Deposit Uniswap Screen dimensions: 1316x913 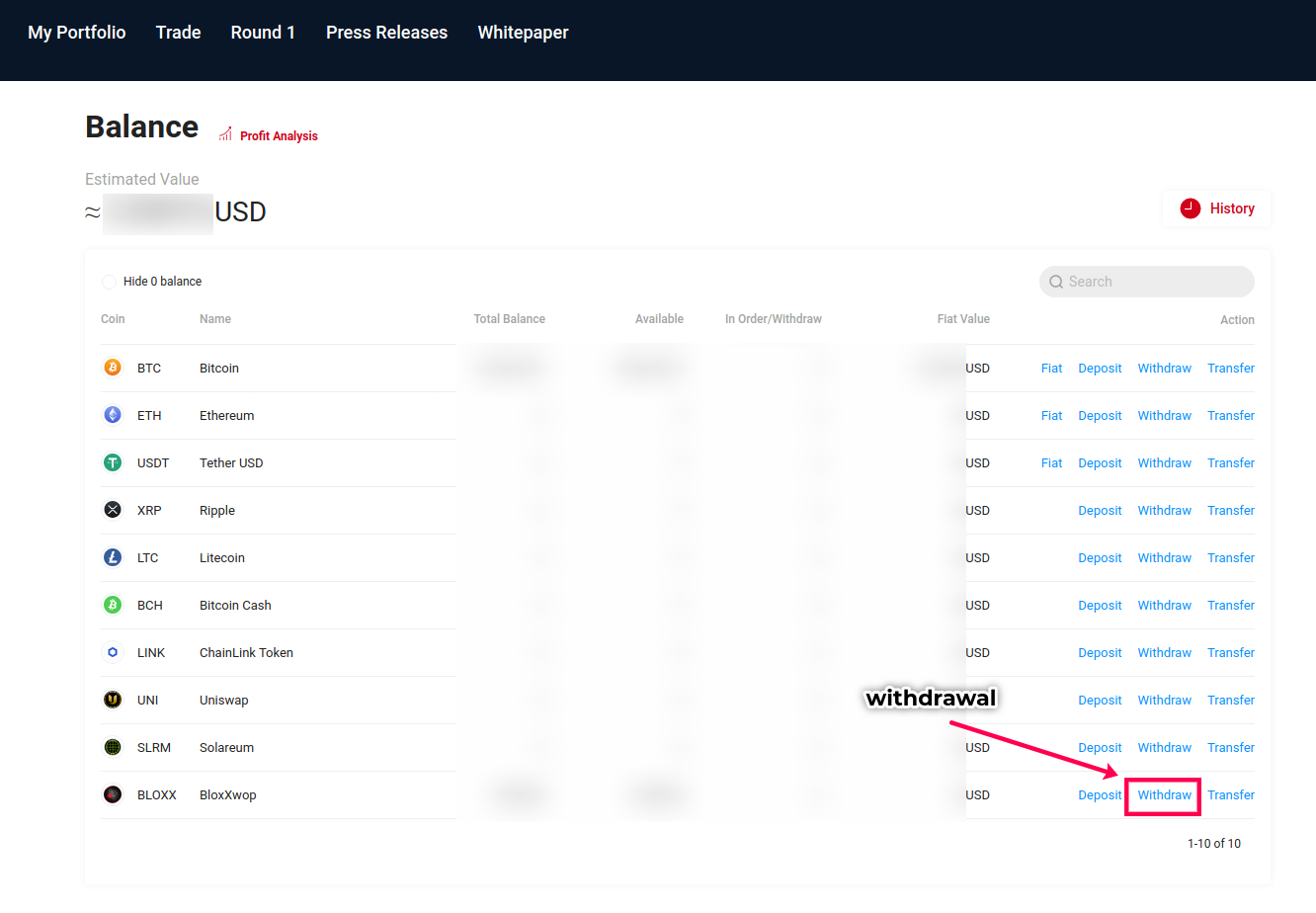(1100, 700)
